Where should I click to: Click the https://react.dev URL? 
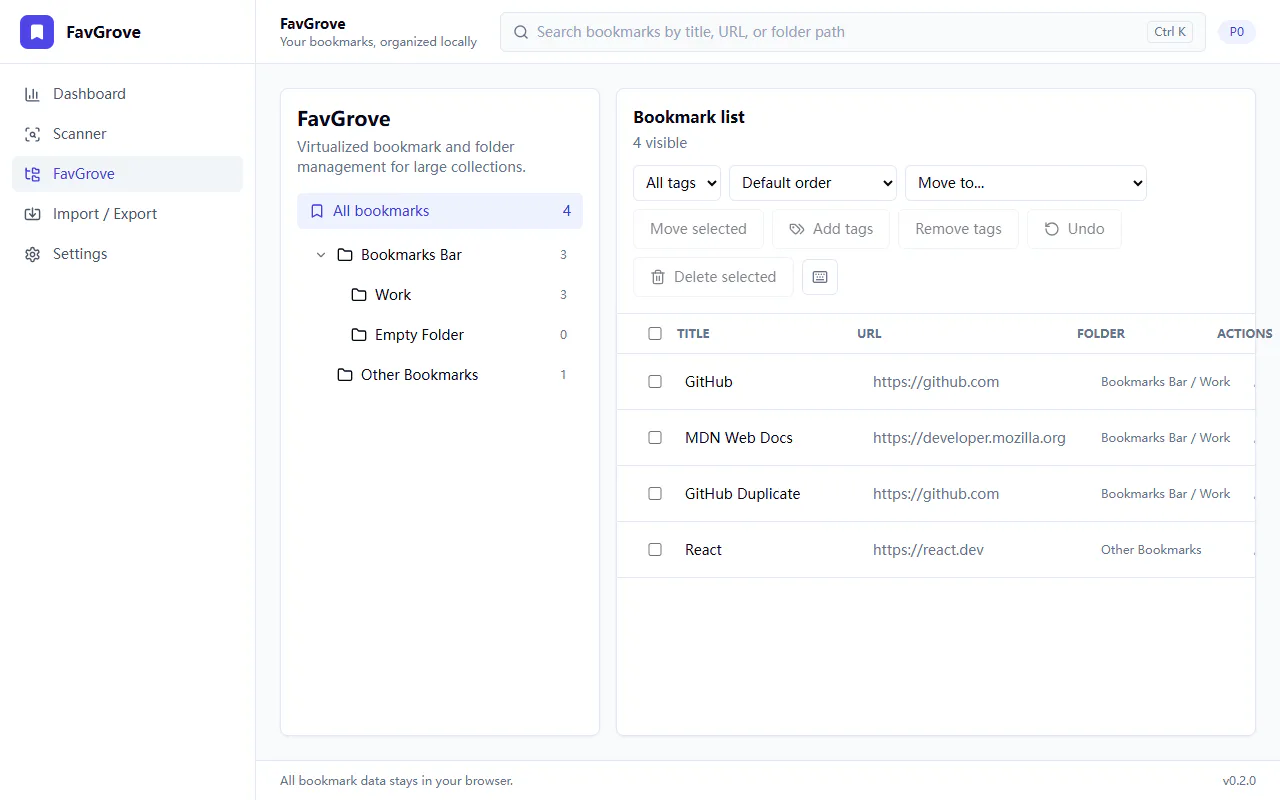coord(928,550)
